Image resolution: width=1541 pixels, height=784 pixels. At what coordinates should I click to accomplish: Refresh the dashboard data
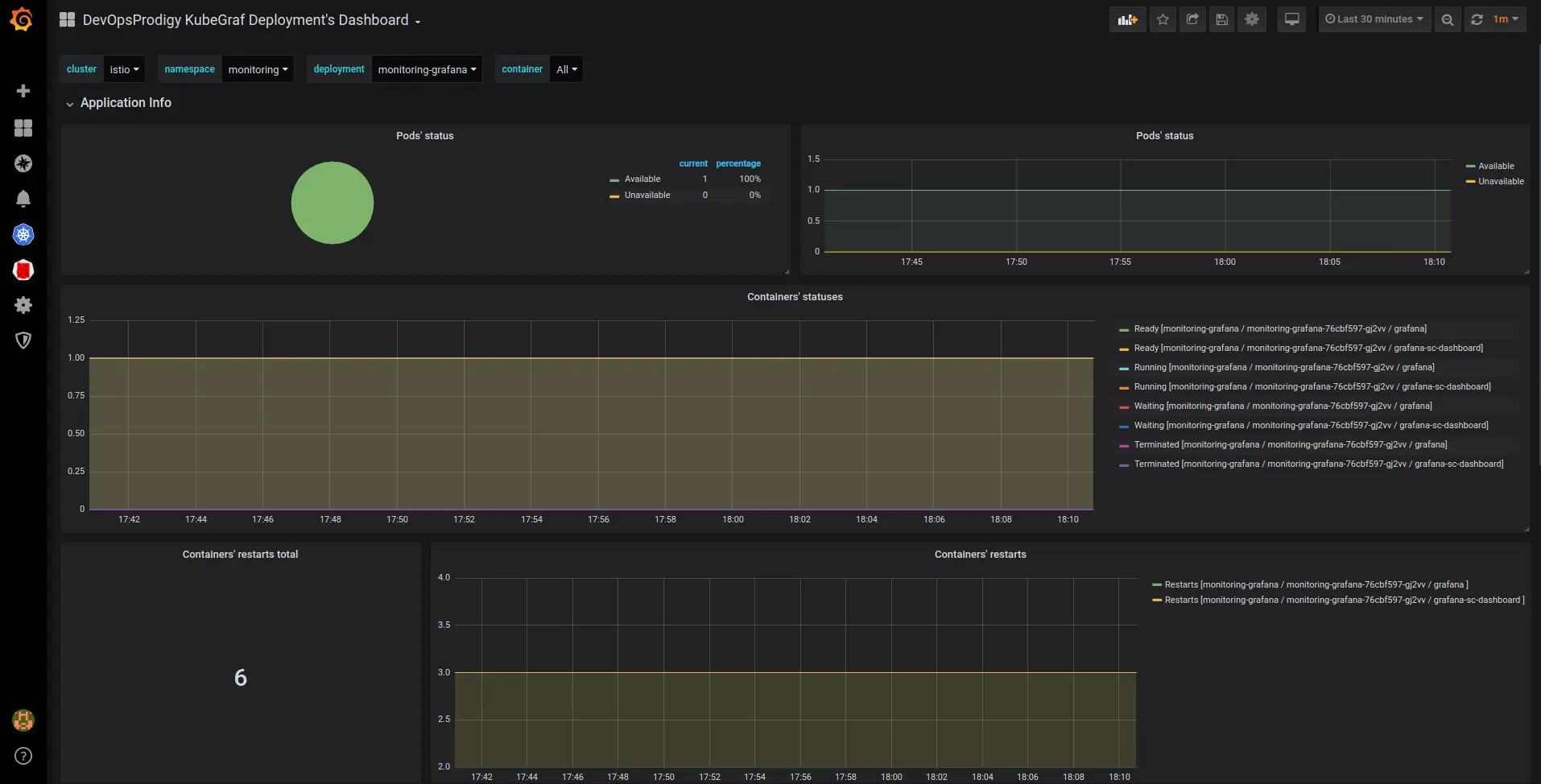coord(1476,19)
